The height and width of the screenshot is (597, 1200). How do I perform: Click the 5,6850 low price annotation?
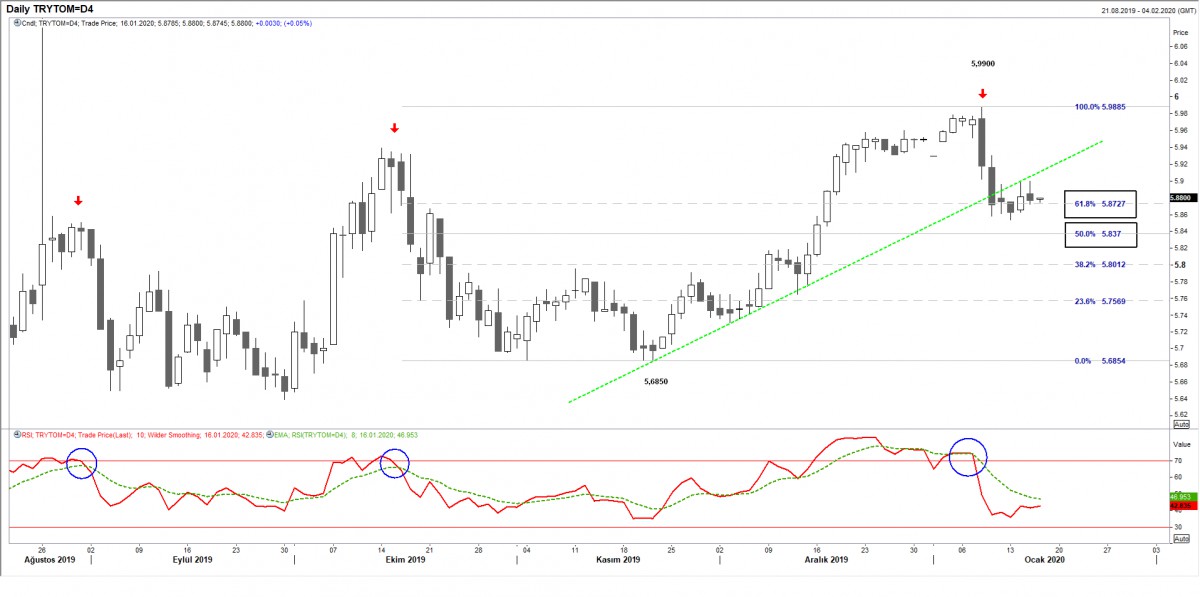click(x=656, y=381)
